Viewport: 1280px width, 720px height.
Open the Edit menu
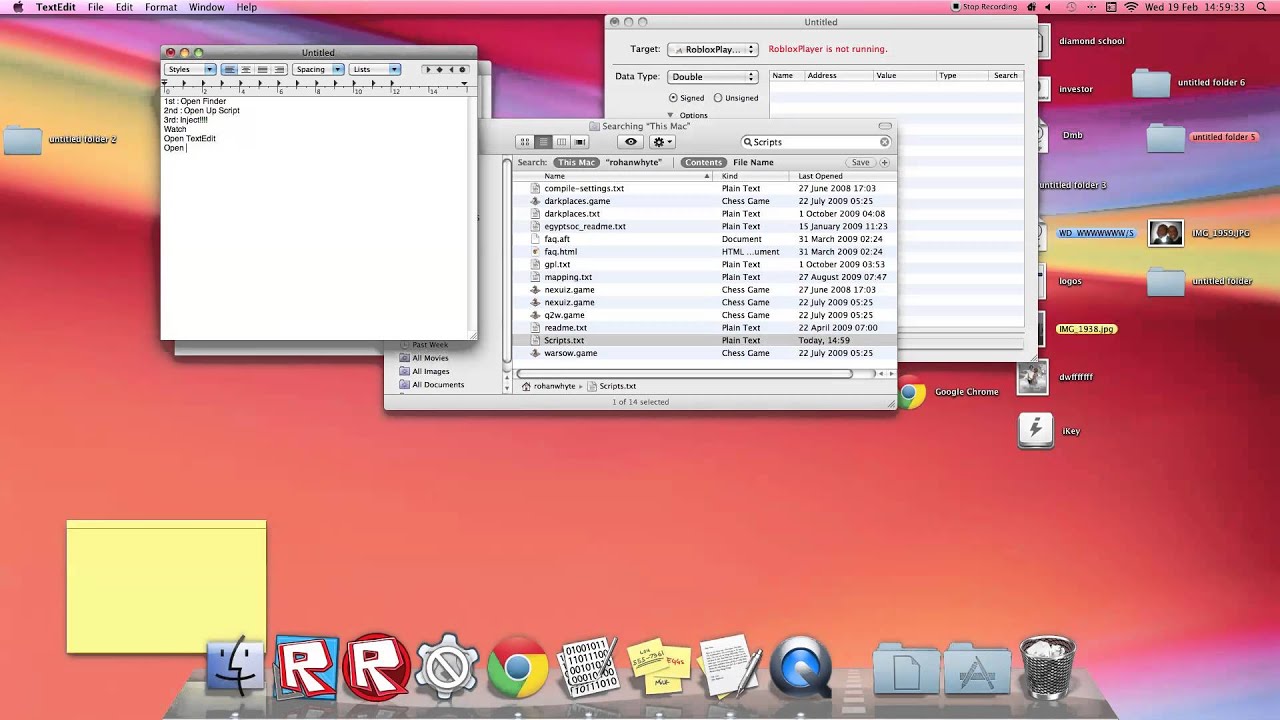(124, 7)
